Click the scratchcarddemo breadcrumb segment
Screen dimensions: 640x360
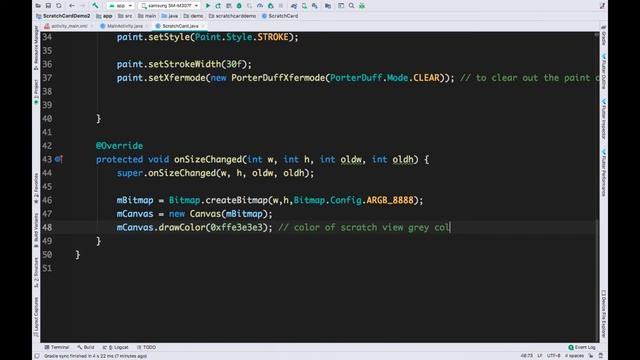pos(232,16)
